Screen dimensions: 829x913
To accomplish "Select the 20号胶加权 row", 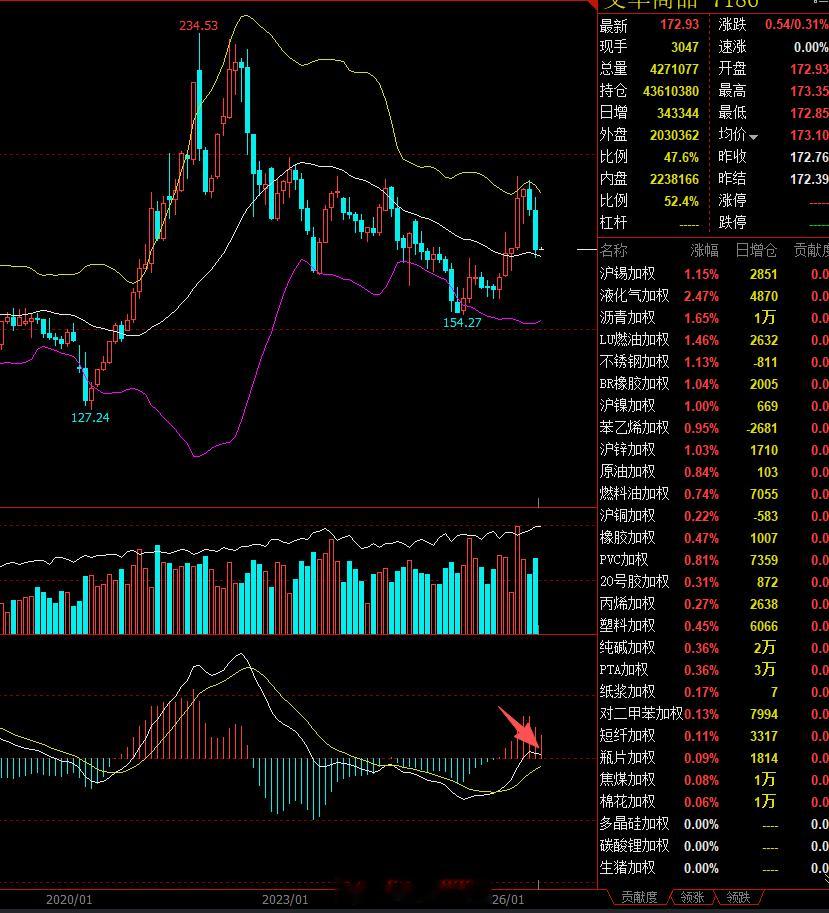I will coord(714,582).
